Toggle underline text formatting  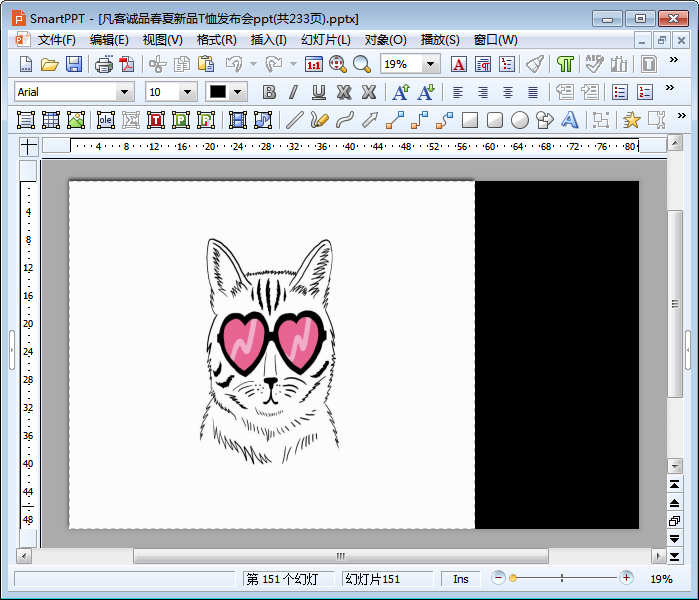pos(319,92)
